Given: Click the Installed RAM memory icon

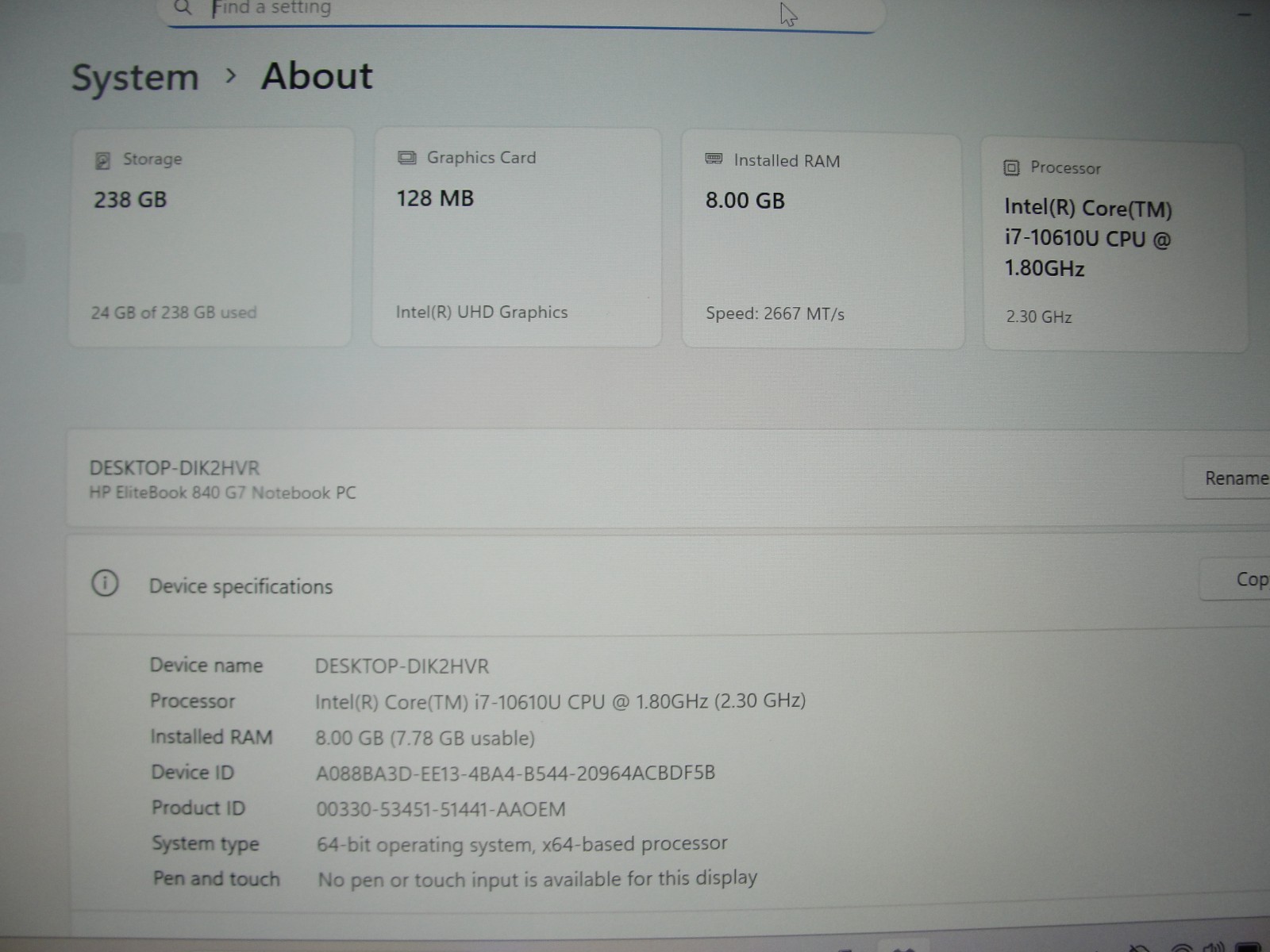Looking at the screenshot, I should pyautogui.click(x=714, y=159).
